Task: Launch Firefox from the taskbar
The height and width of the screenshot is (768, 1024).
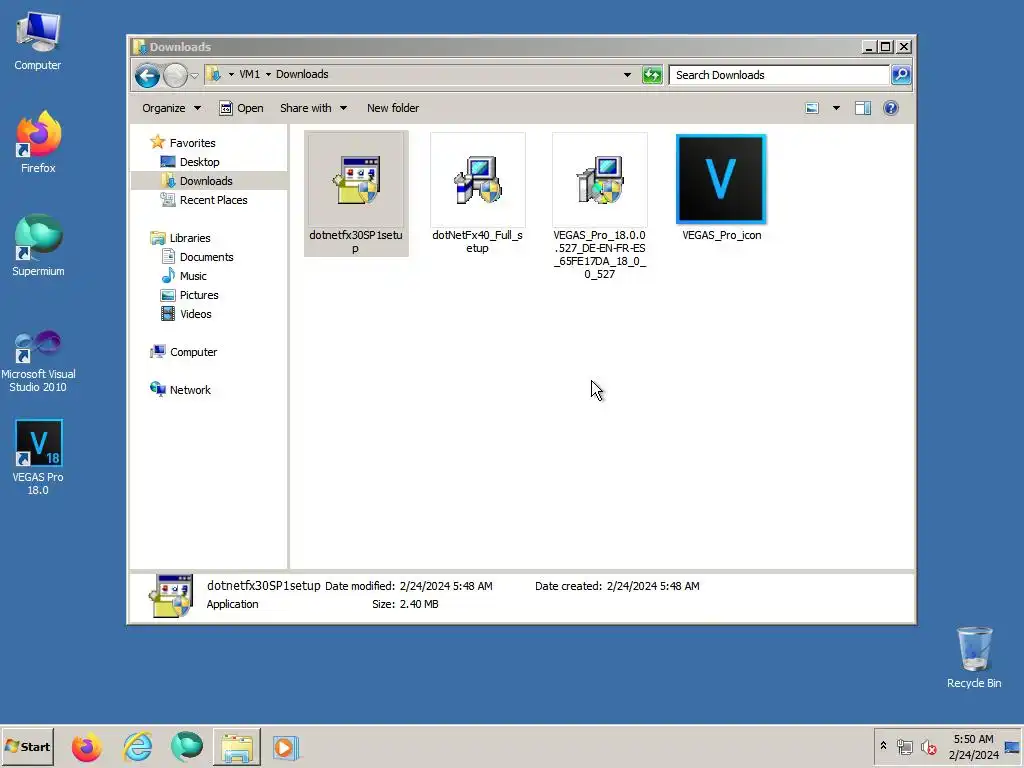Action: pyautogui.click(x=86, y=747)
